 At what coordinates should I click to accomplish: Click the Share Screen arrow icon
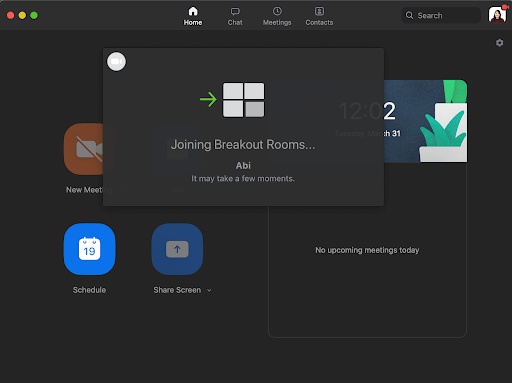(177, 249)
